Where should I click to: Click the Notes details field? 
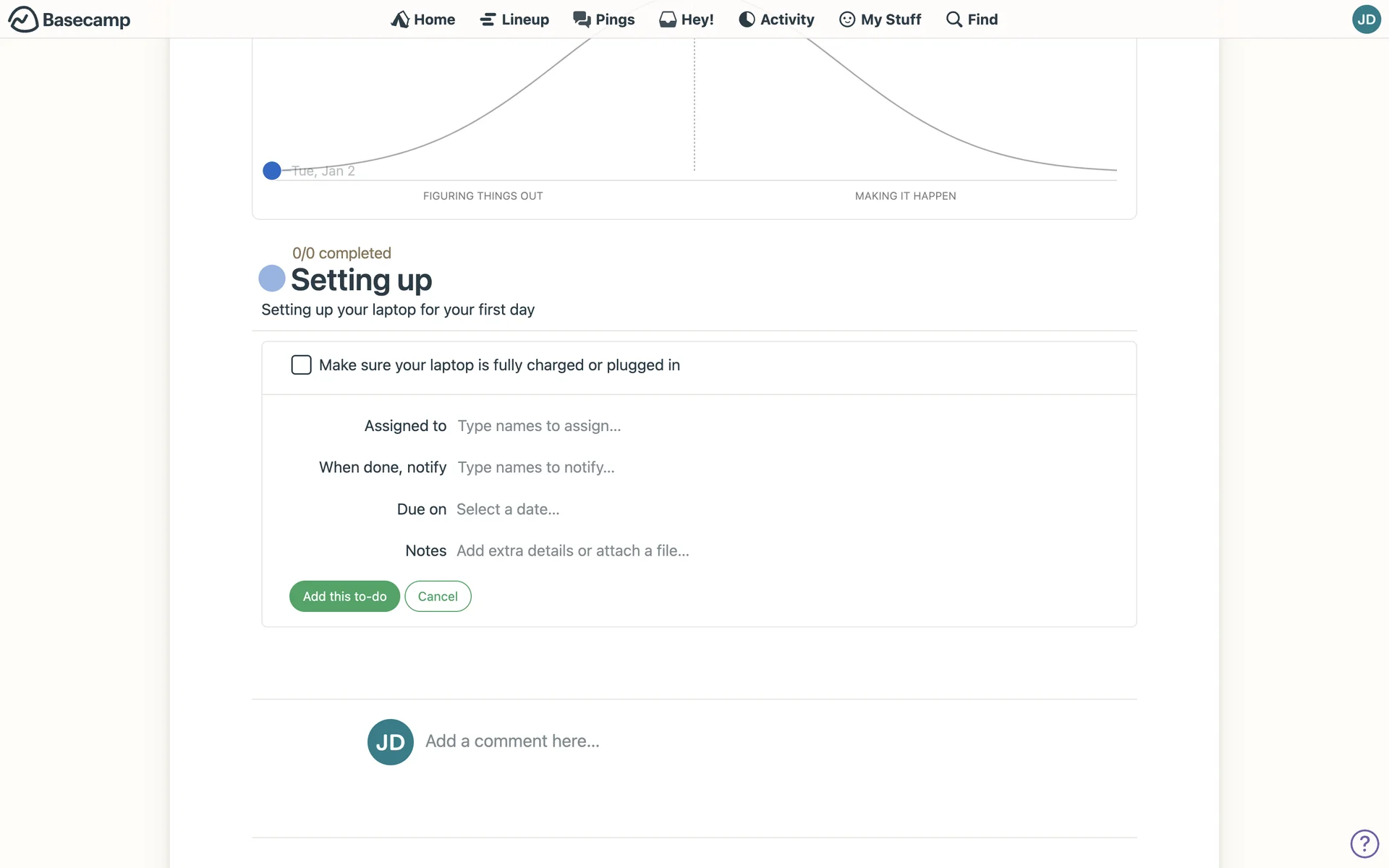pyautogui.click(x=572, y=550)
